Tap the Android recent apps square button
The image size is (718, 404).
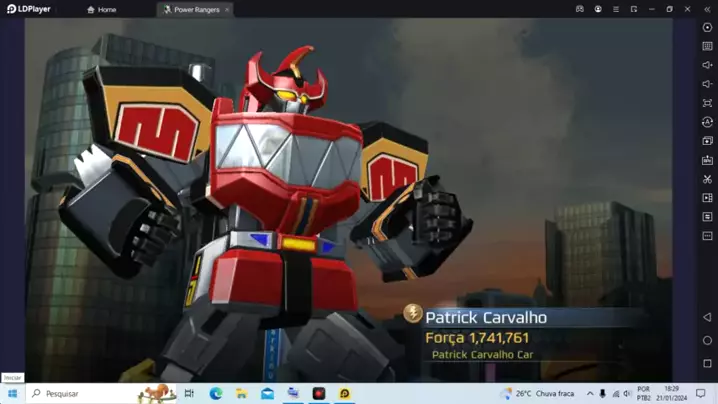point(707,363)
